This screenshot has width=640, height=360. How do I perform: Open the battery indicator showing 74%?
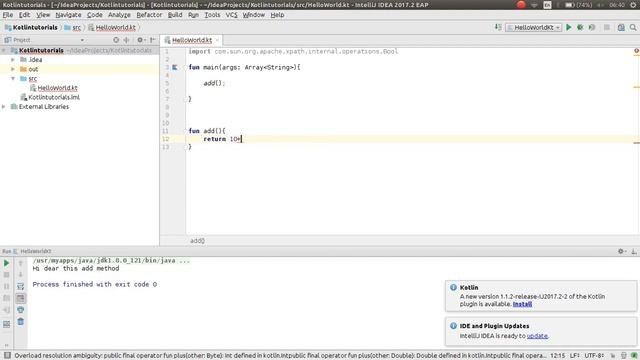click(x=578, y=5)
